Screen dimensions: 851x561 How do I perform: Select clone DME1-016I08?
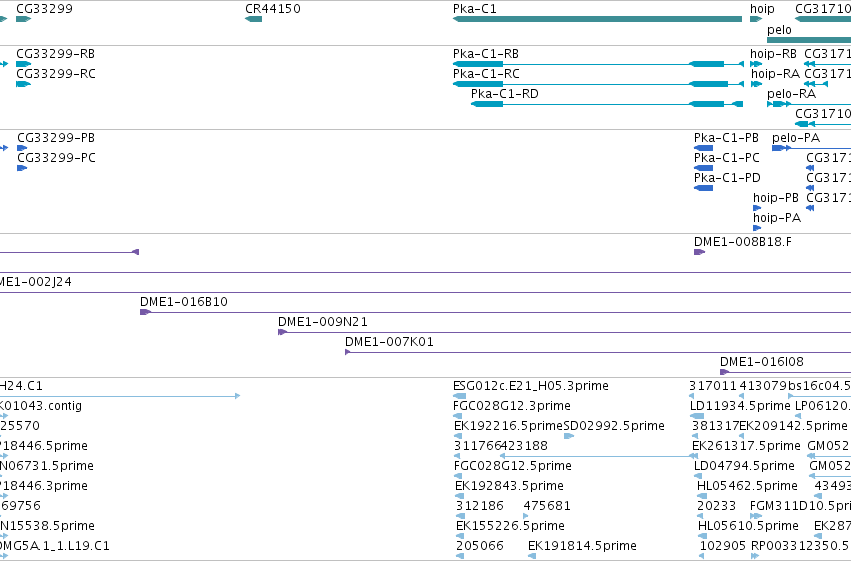[x=785, y=373]
